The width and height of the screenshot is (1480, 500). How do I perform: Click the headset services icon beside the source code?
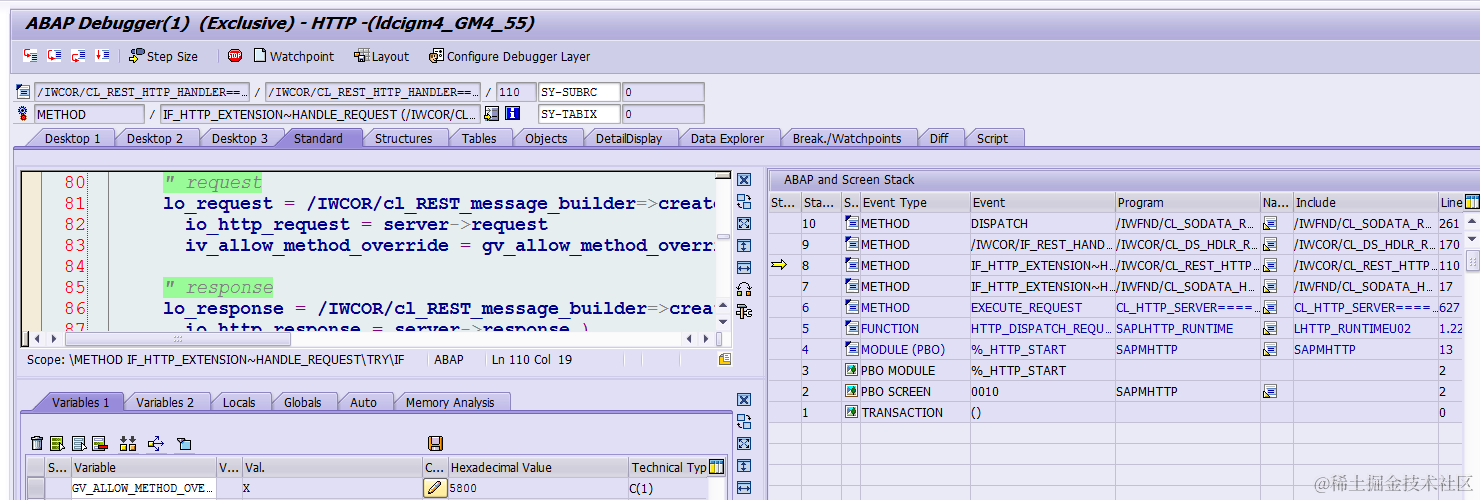point(743,290)
